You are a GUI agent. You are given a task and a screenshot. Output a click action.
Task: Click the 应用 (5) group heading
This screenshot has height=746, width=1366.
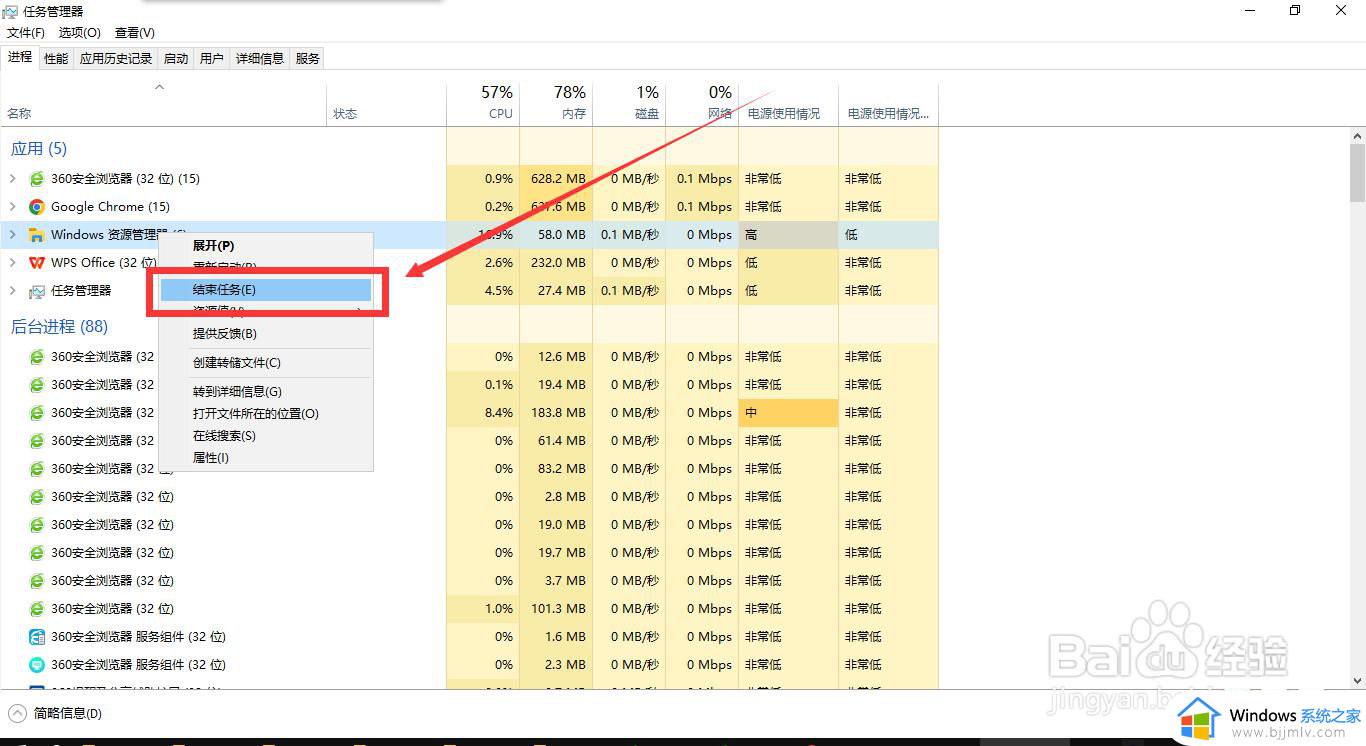[x=39, y=149]
